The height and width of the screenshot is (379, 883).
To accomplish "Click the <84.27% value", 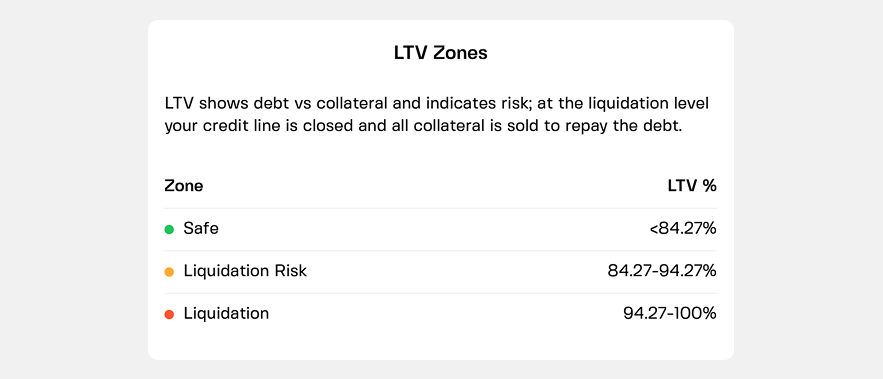I will [x=683, y=229].
